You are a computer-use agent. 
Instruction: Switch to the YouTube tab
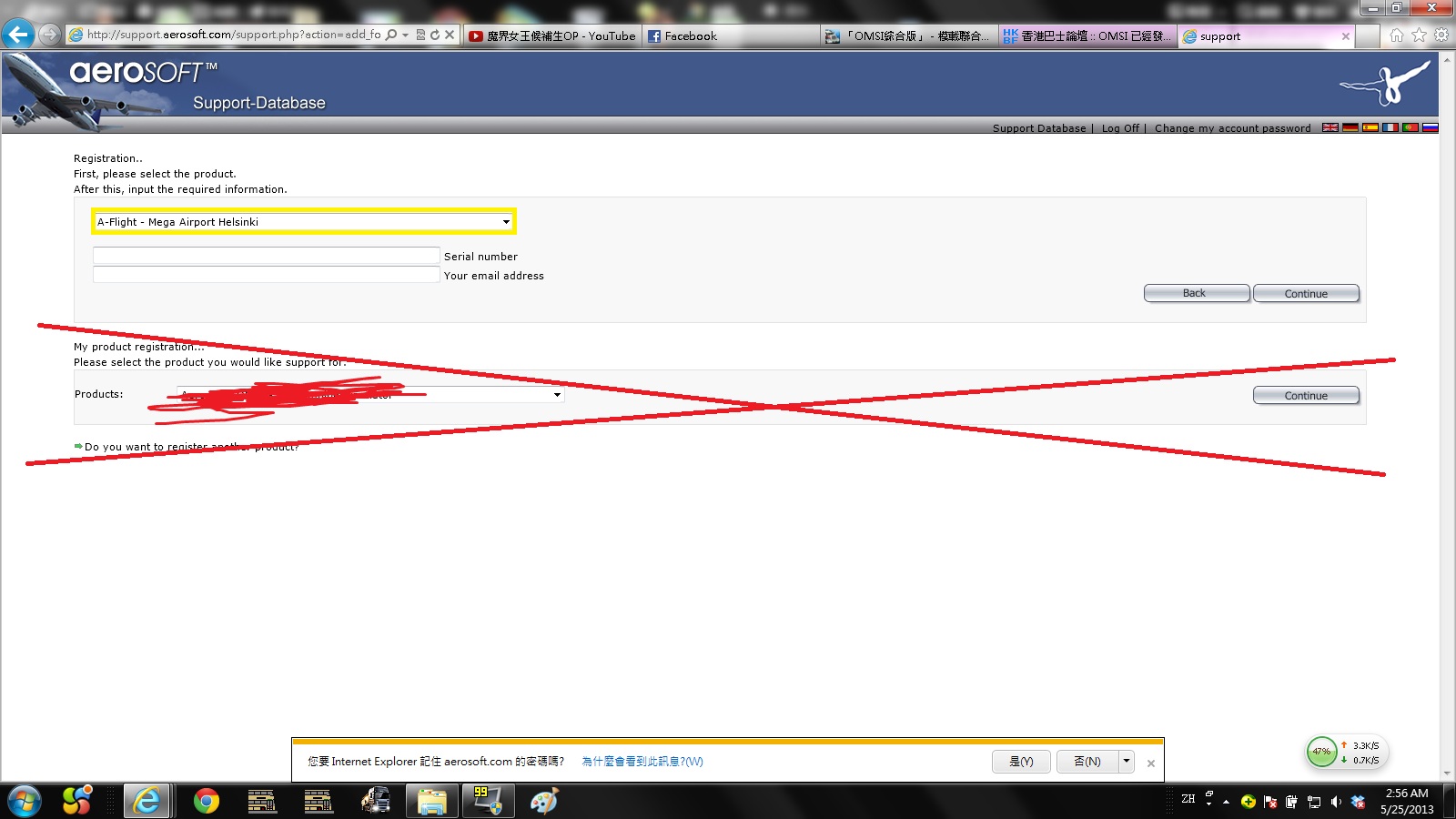(x=551, y=35)
